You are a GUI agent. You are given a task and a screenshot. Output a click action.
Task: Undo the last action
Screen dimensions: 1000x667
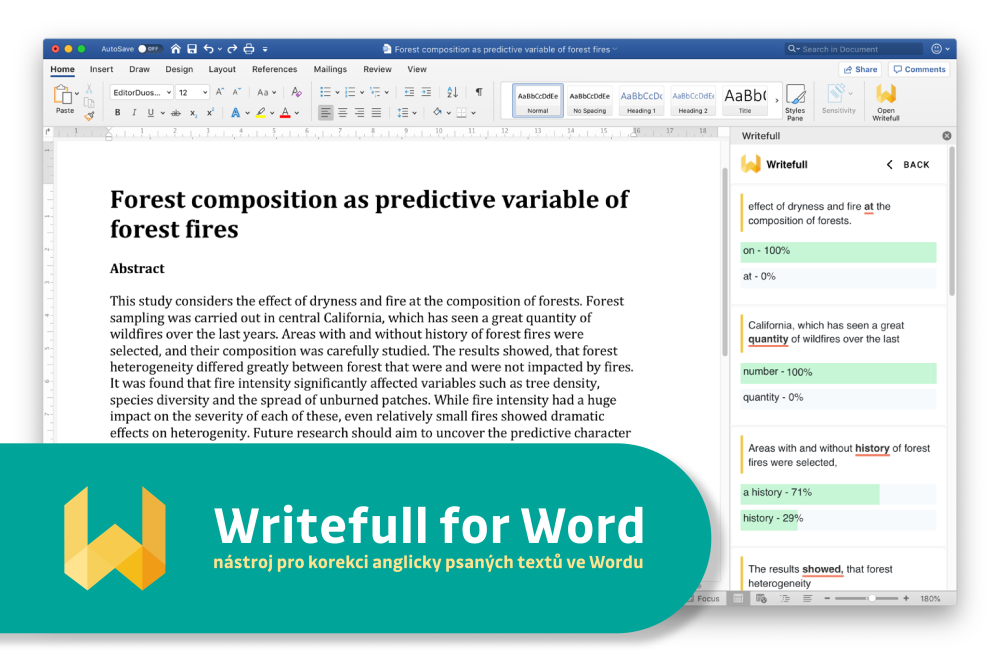tap(209, 48)
